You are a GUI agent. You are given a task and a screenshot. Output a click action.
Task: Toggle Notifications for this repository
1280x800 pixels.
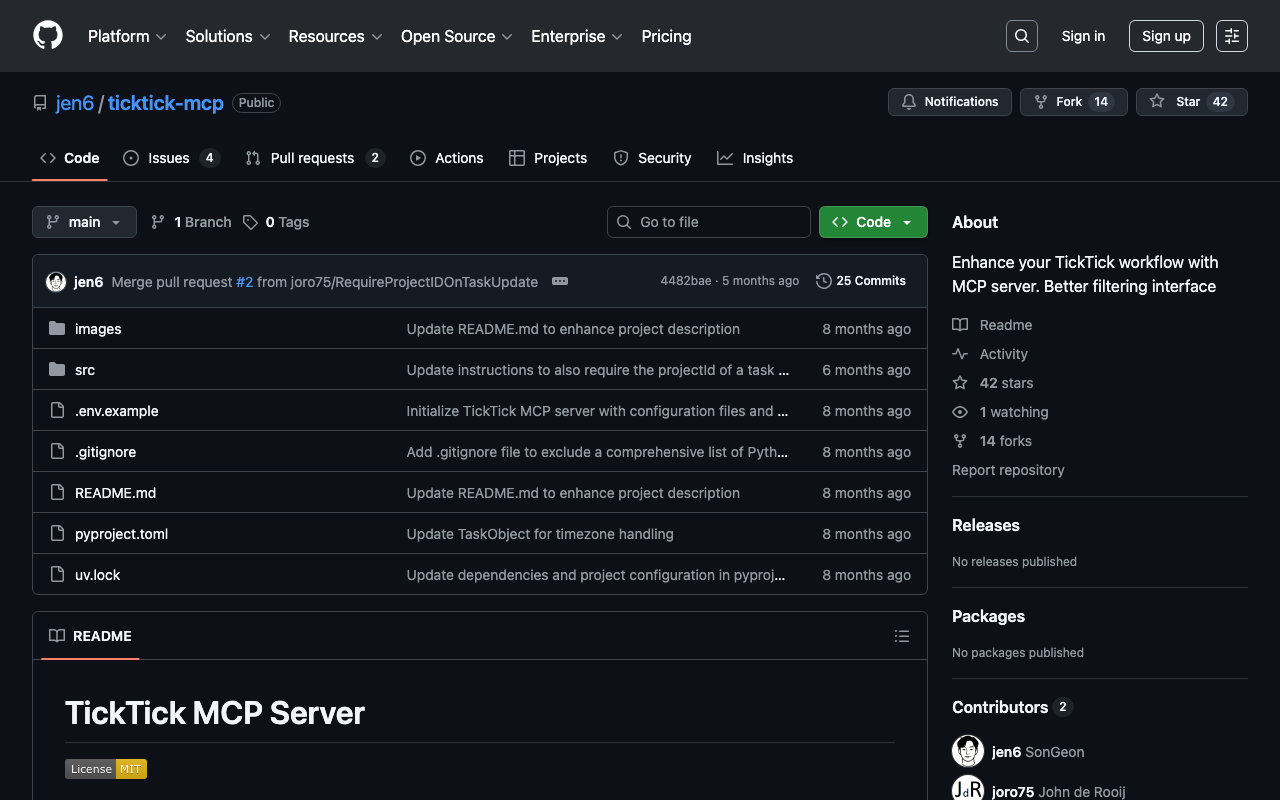(x=949, y=102)
